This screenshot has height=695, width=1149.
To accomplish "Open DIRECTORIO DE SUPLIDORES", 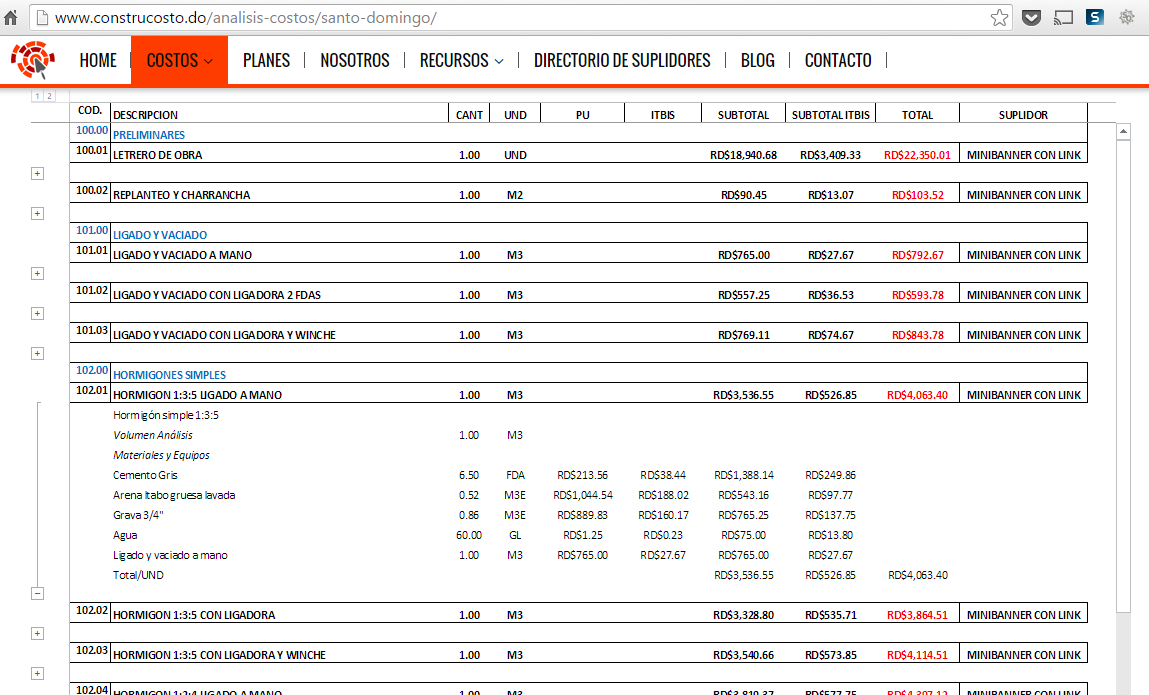I will click(622, 60).
